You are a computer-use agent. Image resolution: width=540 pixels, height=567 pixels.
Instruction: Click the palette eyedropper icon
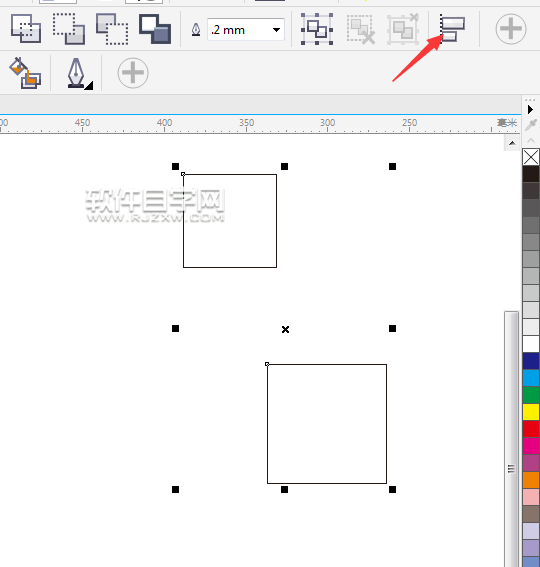[531, 125]
